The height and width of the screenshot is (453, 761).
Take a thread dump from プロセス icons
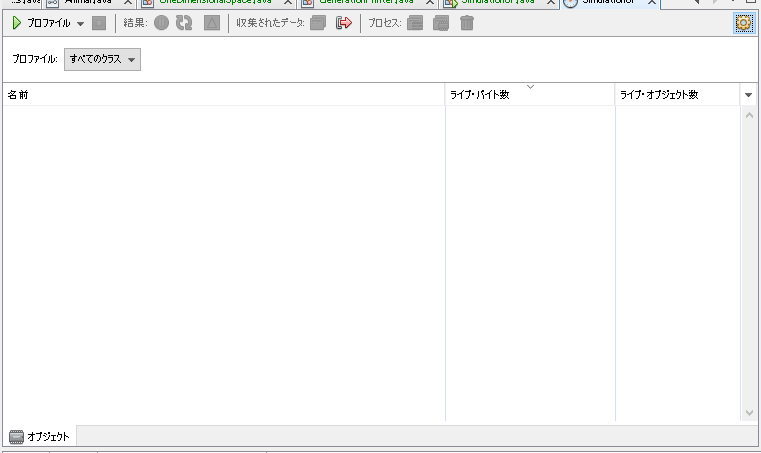pyautogui.click(x=415, y=23)
